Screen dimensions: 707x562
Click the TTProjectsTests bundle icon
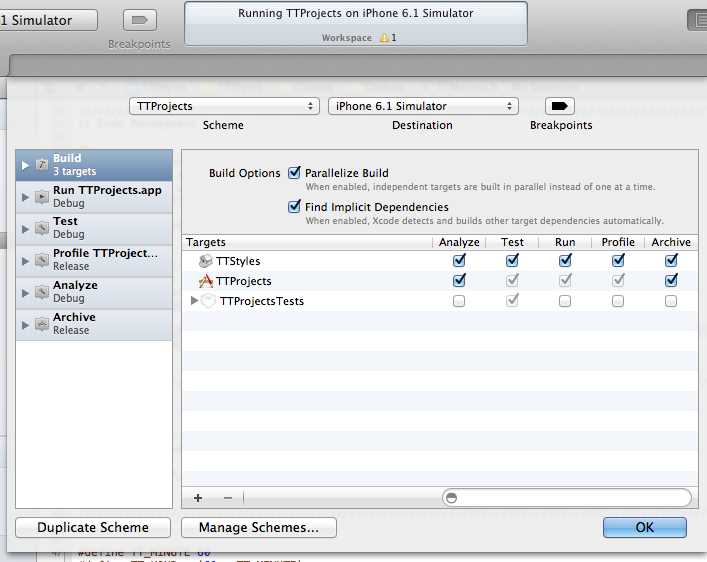click(x=208, y=301)
